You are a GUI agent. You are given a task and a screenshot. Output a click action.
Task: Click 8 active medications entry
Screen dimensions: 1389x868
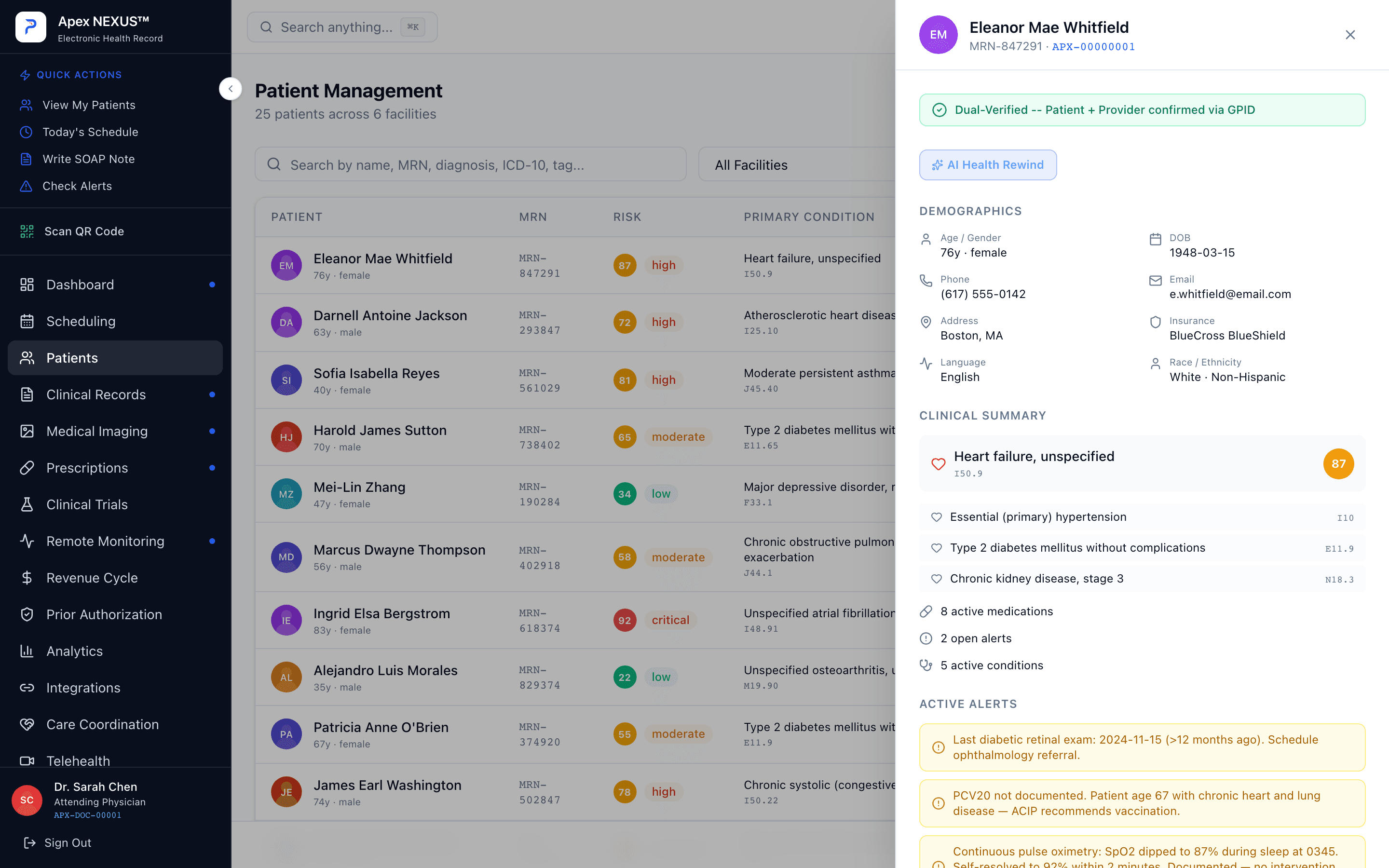tap(987, 611)
